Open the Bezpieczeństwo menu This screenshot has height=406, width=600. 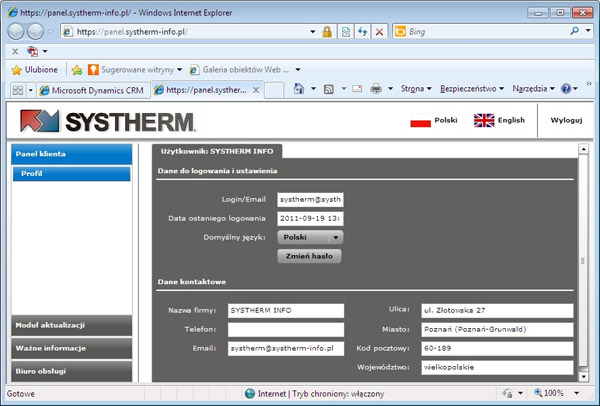tap(471, 89)
